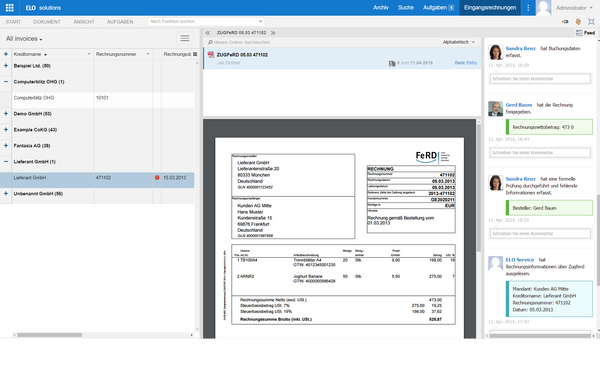The image size is (600, 375).
Task: Click the invoice list horizontal scrollbar
Action: click(49, 335)
